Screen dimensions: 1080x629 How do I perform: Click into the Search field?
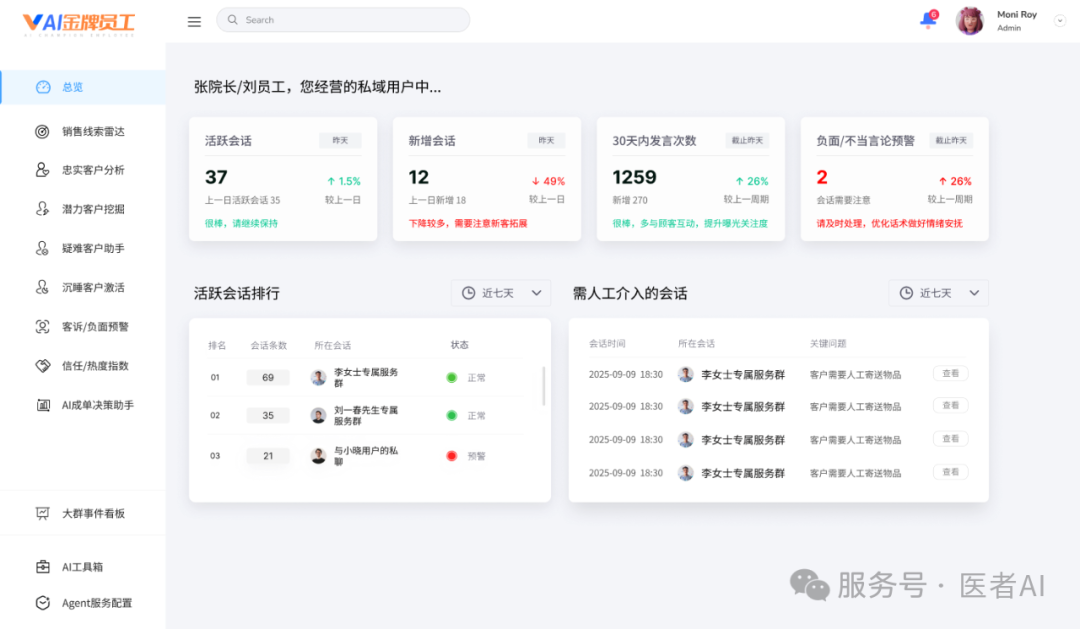click(343, 20)
